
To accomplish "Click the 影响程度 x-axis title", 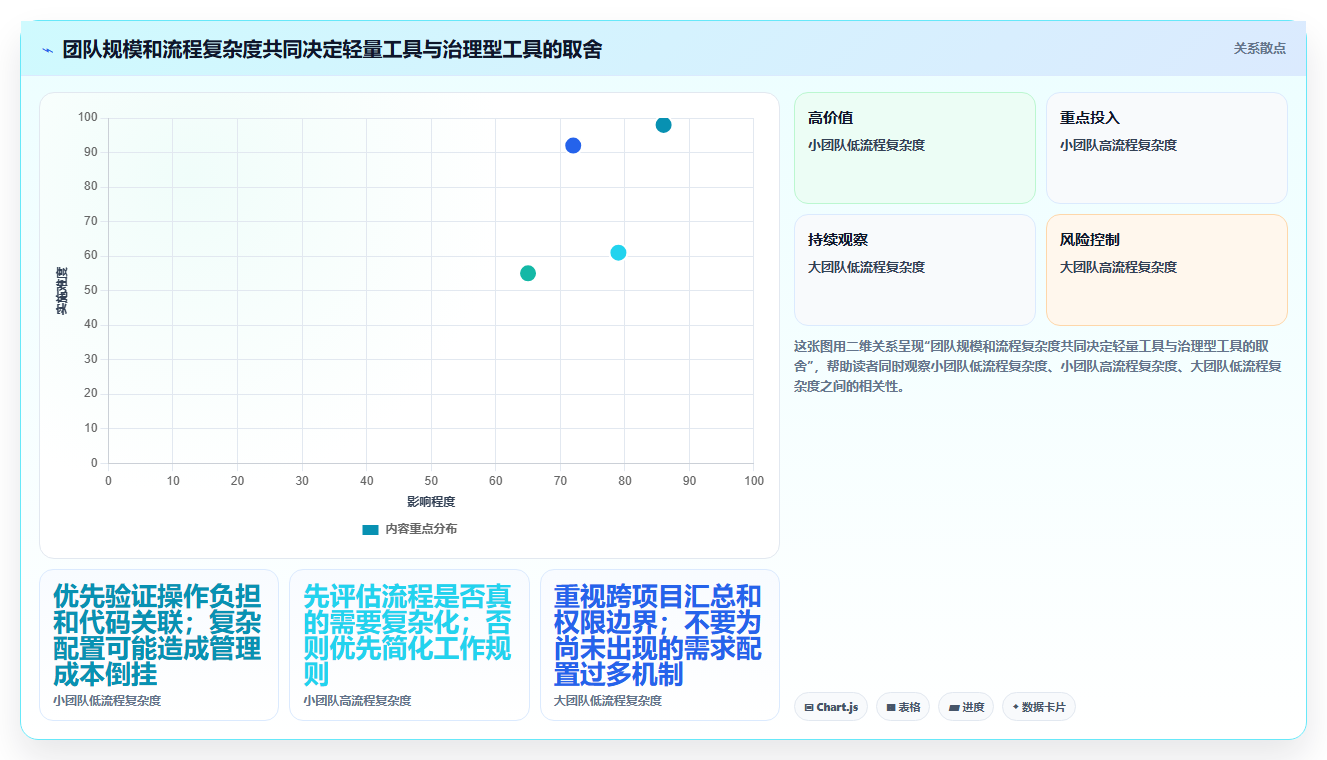I will pos(431,502).
